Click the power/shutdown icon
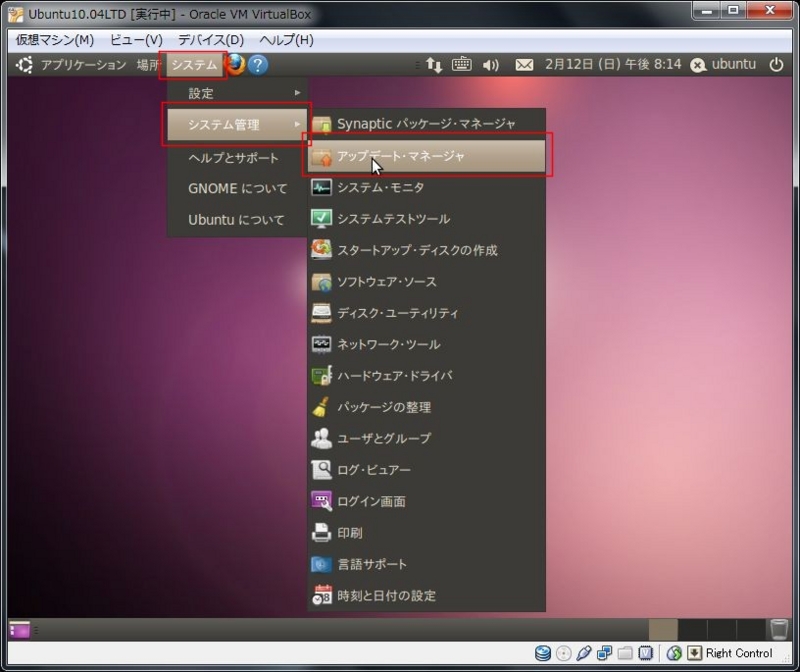Viewport: 800px width, 672px height. coord(776,65)
